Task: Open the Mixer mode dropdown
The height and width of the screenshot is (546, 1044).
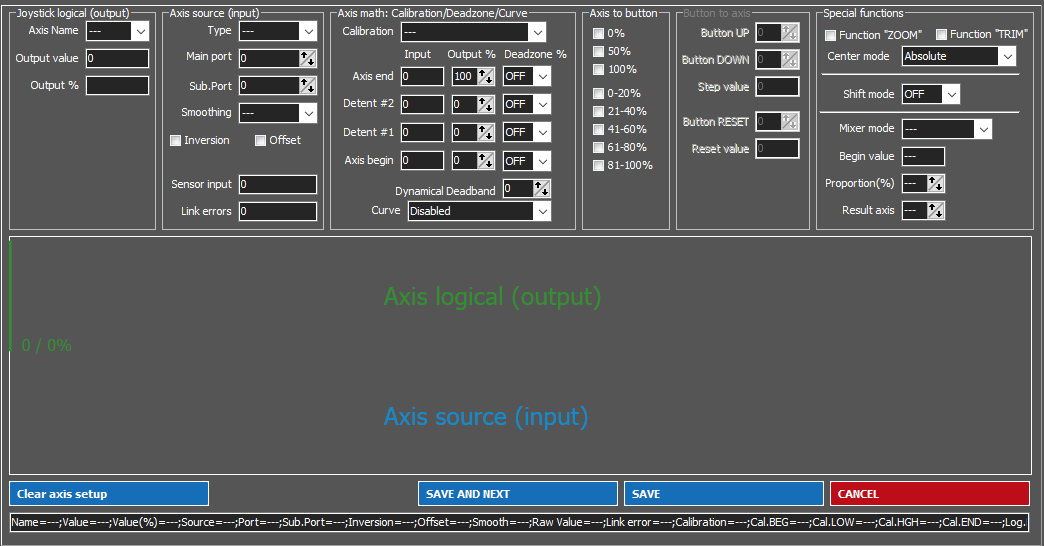Action: [x=947, y=129]
